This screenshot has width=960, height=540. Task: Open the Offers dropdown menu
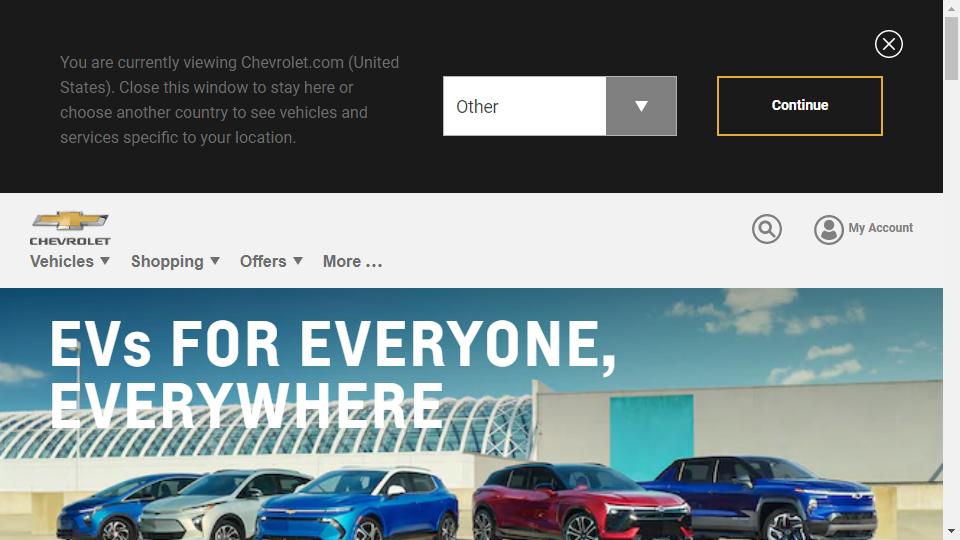pyautogui.click(x=271, y=261)
